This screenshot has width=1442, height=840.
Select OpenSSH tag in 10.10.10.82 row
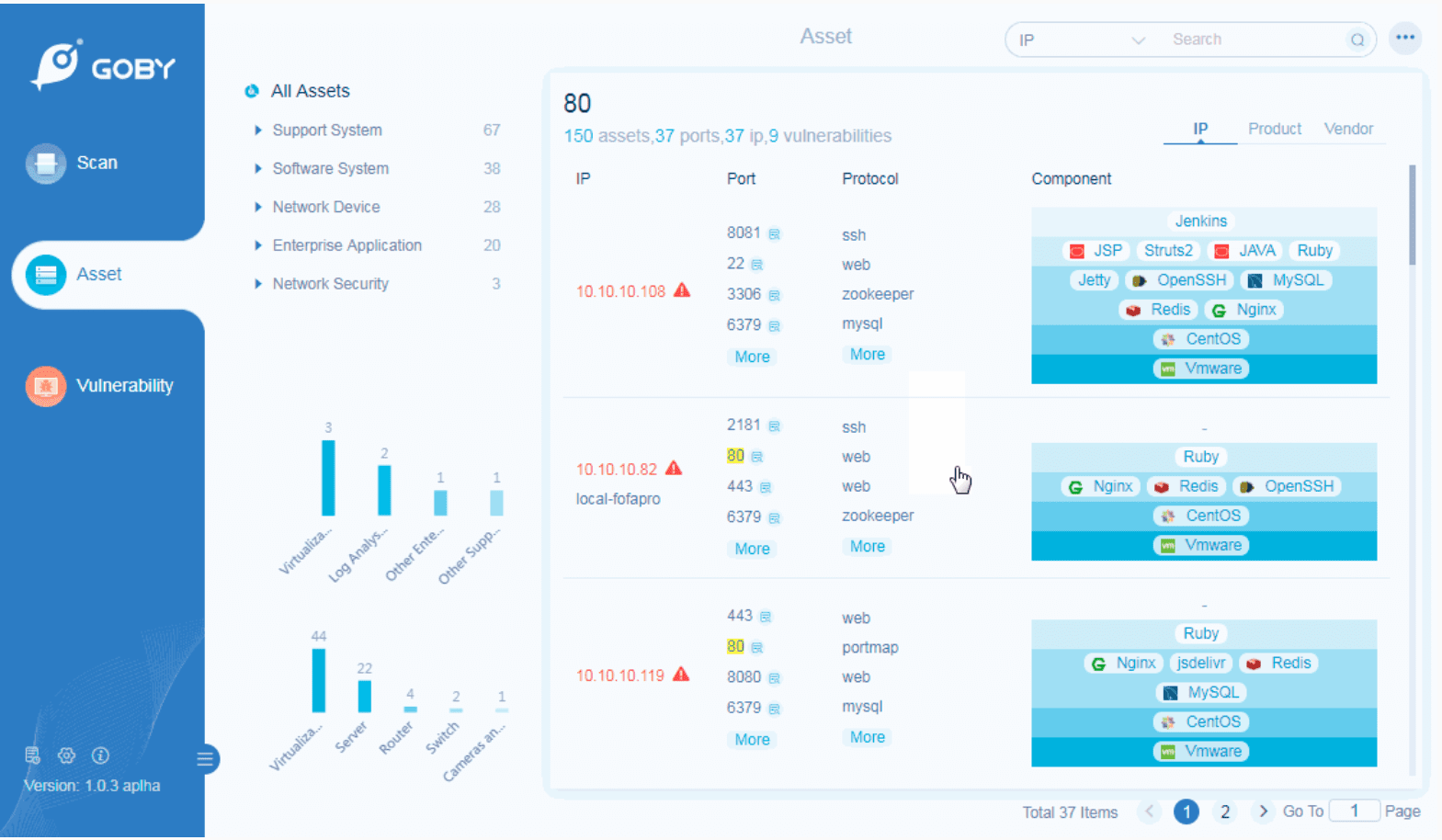(x=1287, y=486)
